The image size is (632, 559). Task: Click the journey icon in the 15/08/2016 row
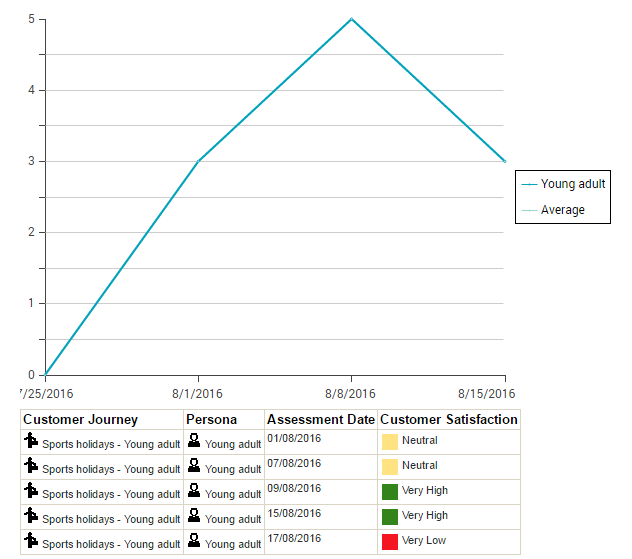(31, 516)
